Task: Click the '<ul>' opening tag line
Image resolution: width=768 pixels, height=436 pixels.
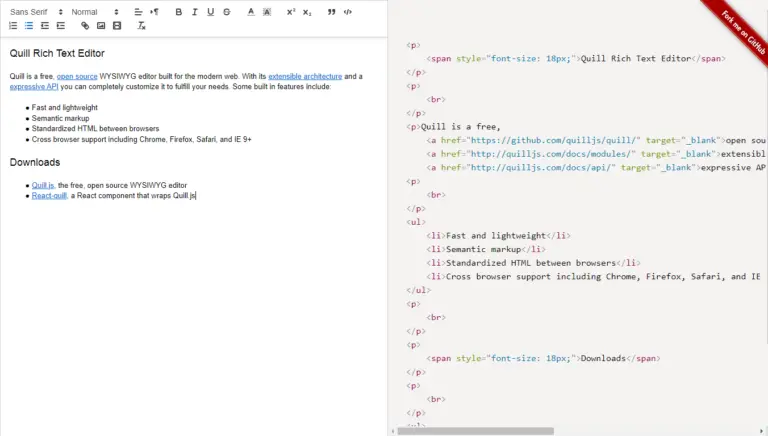Action: [x=416, y=222]
